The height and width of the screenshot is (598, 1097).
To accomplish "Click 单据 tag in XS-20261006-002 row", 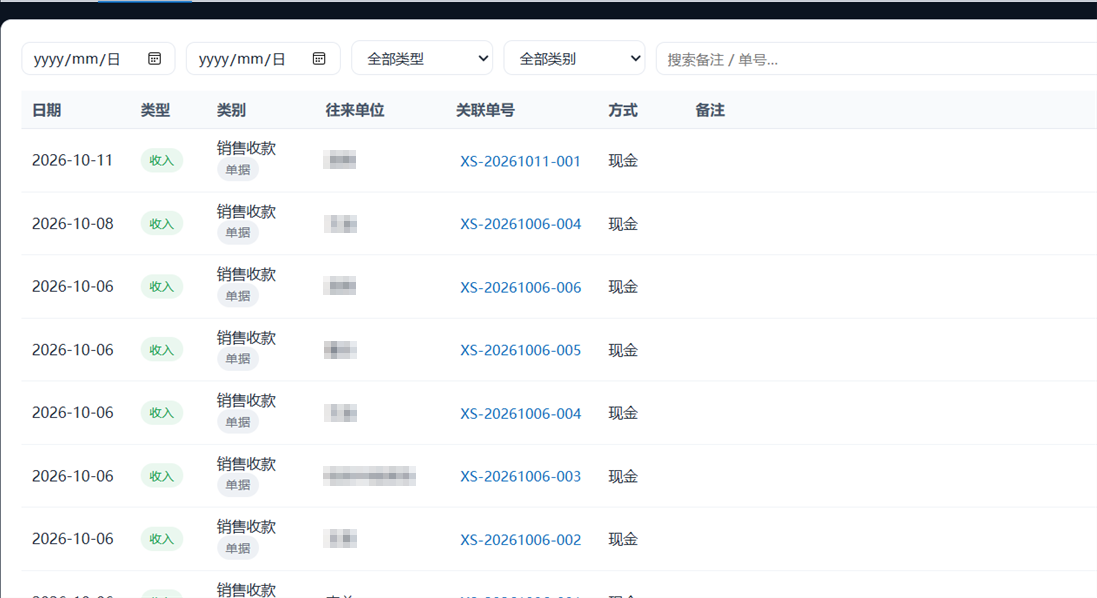I will tap(238, 548).
